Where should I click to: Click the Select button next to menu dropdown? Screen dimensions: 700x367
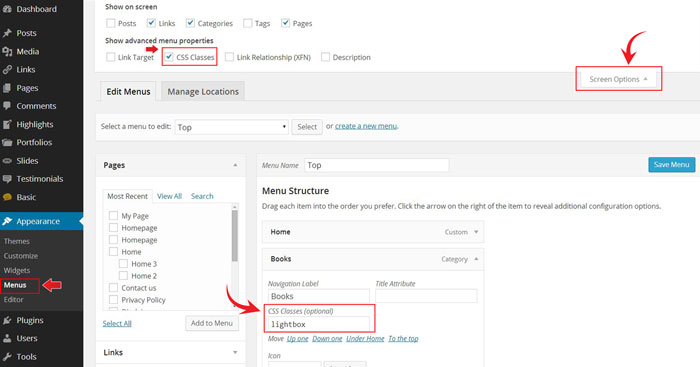click(307, 127)
